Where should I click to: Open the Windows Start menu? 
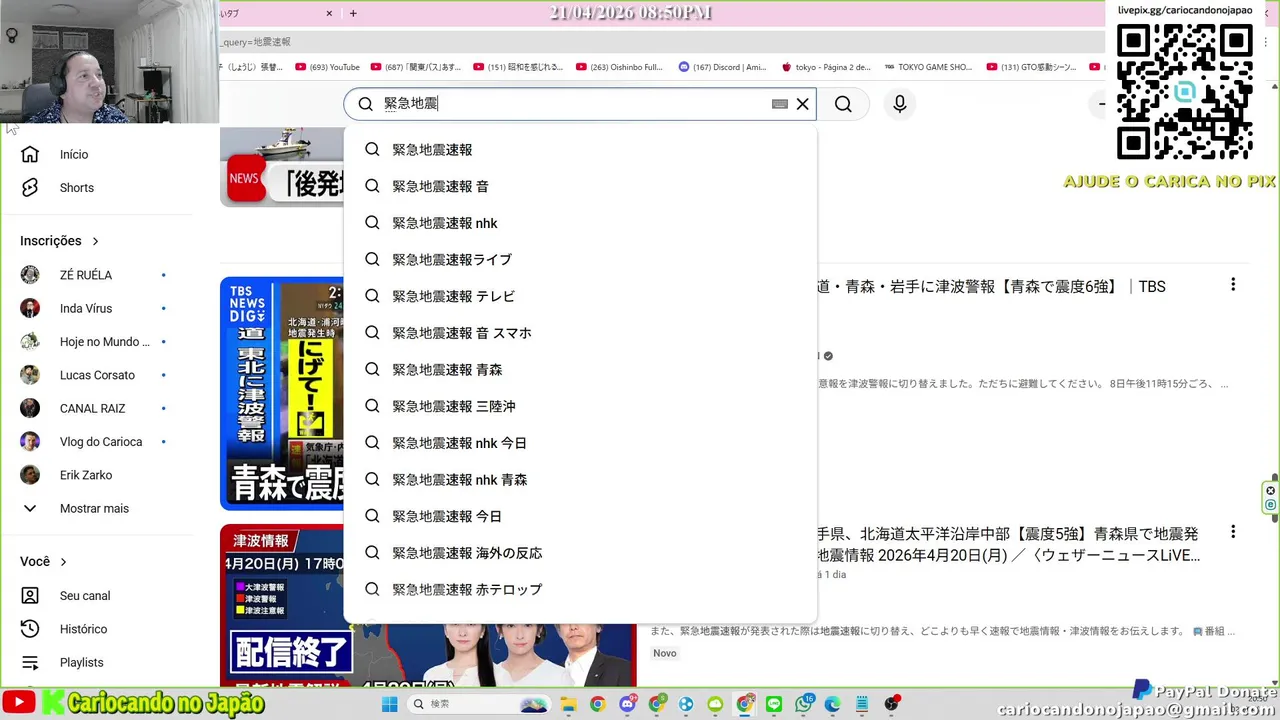[x=389, y=704]
